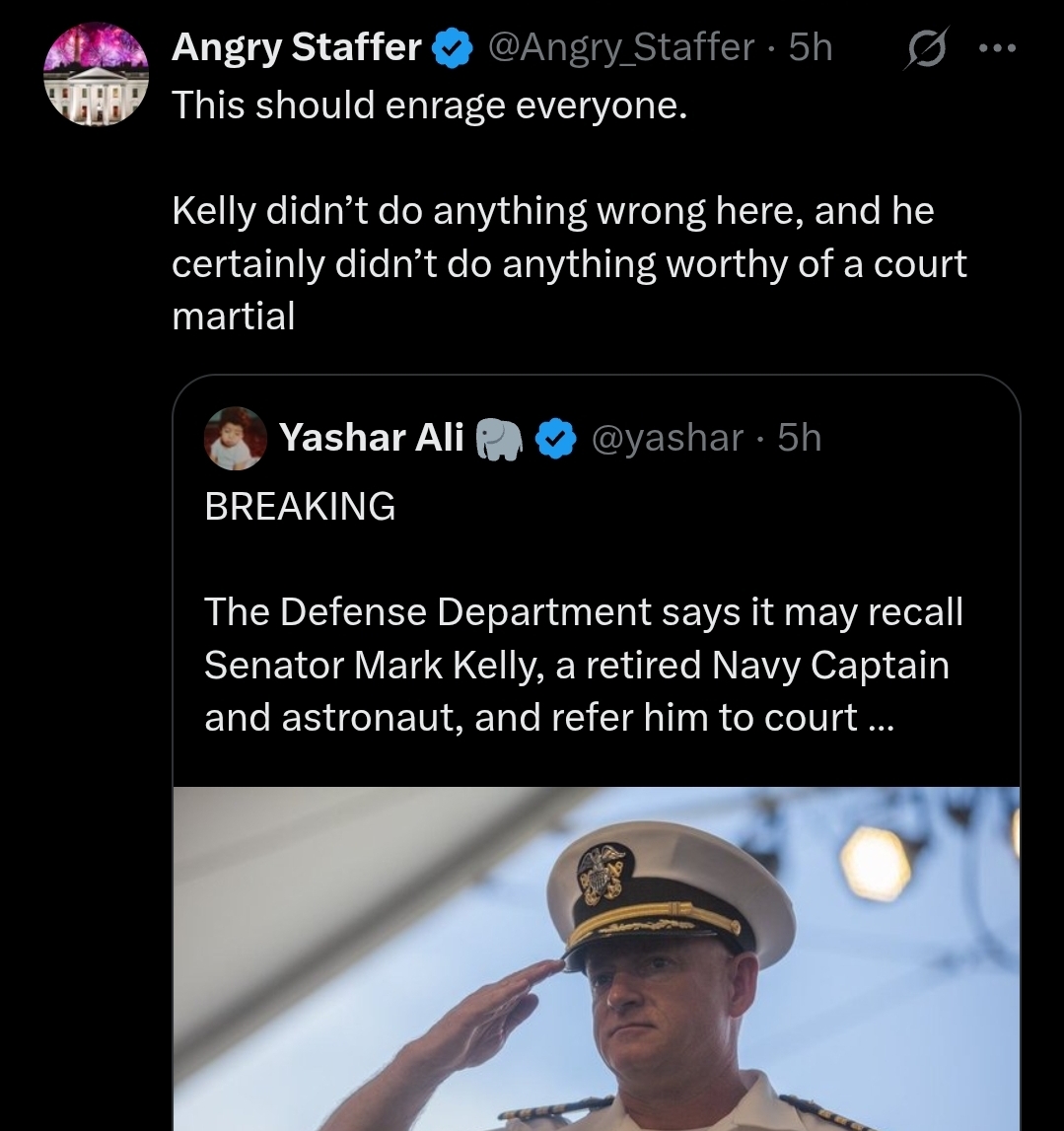
Task: Click the 5h timestamp on Angry Staffer's tweet
Action: pyautogui.click(x=811, y=47)
